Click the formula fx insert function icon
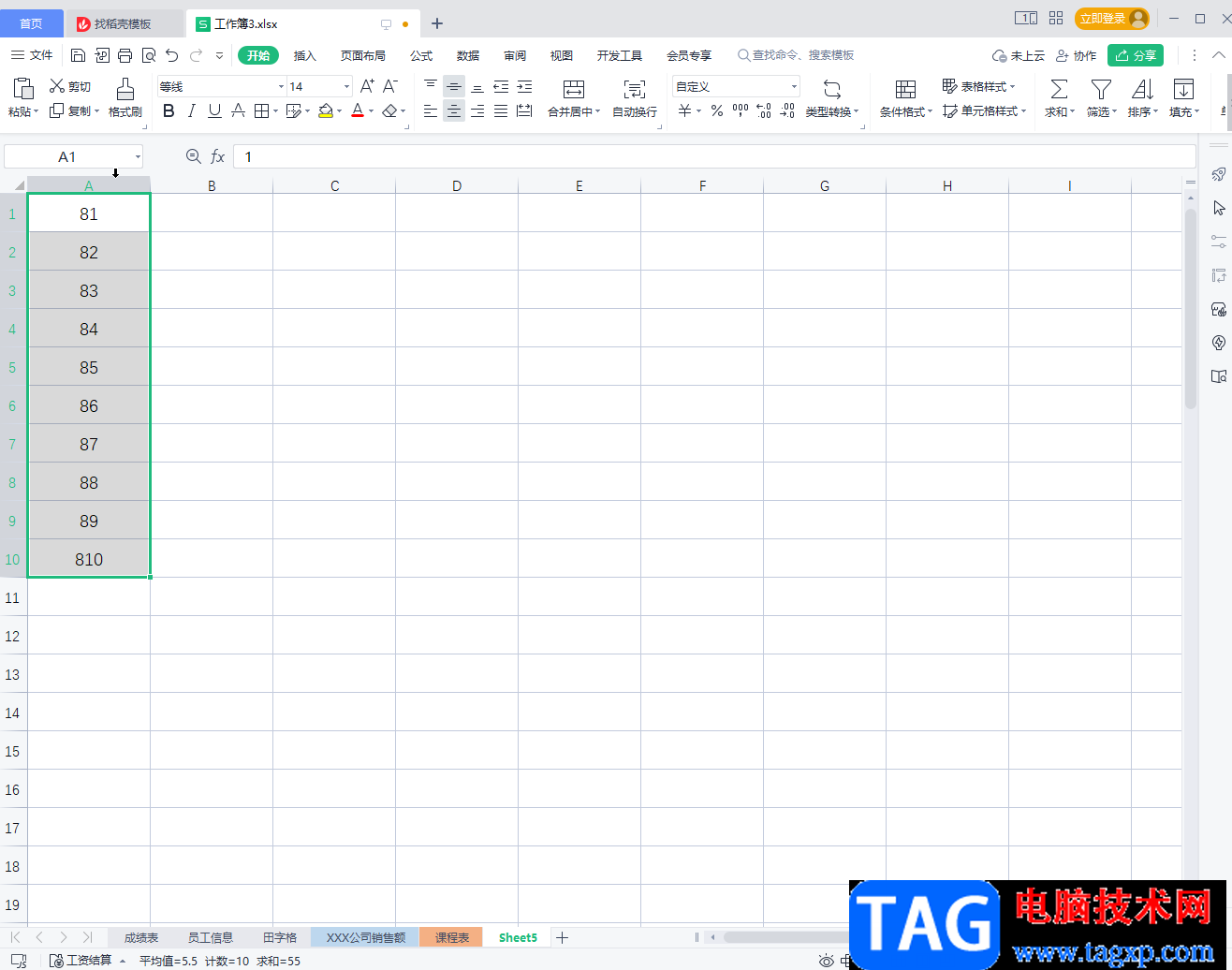Image resolution: width=1232 pixels, height=970 pixels. coord(217,156)
